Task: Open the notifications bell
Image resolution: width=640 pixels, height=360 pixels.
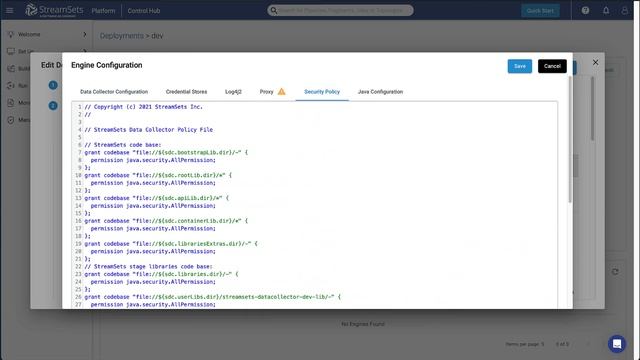Action: [606, 11]
